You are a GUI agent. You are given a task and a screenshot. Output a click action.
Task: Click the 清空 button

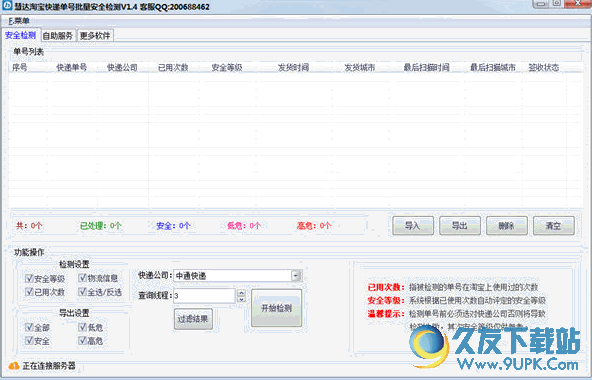[x=553, y=226]
